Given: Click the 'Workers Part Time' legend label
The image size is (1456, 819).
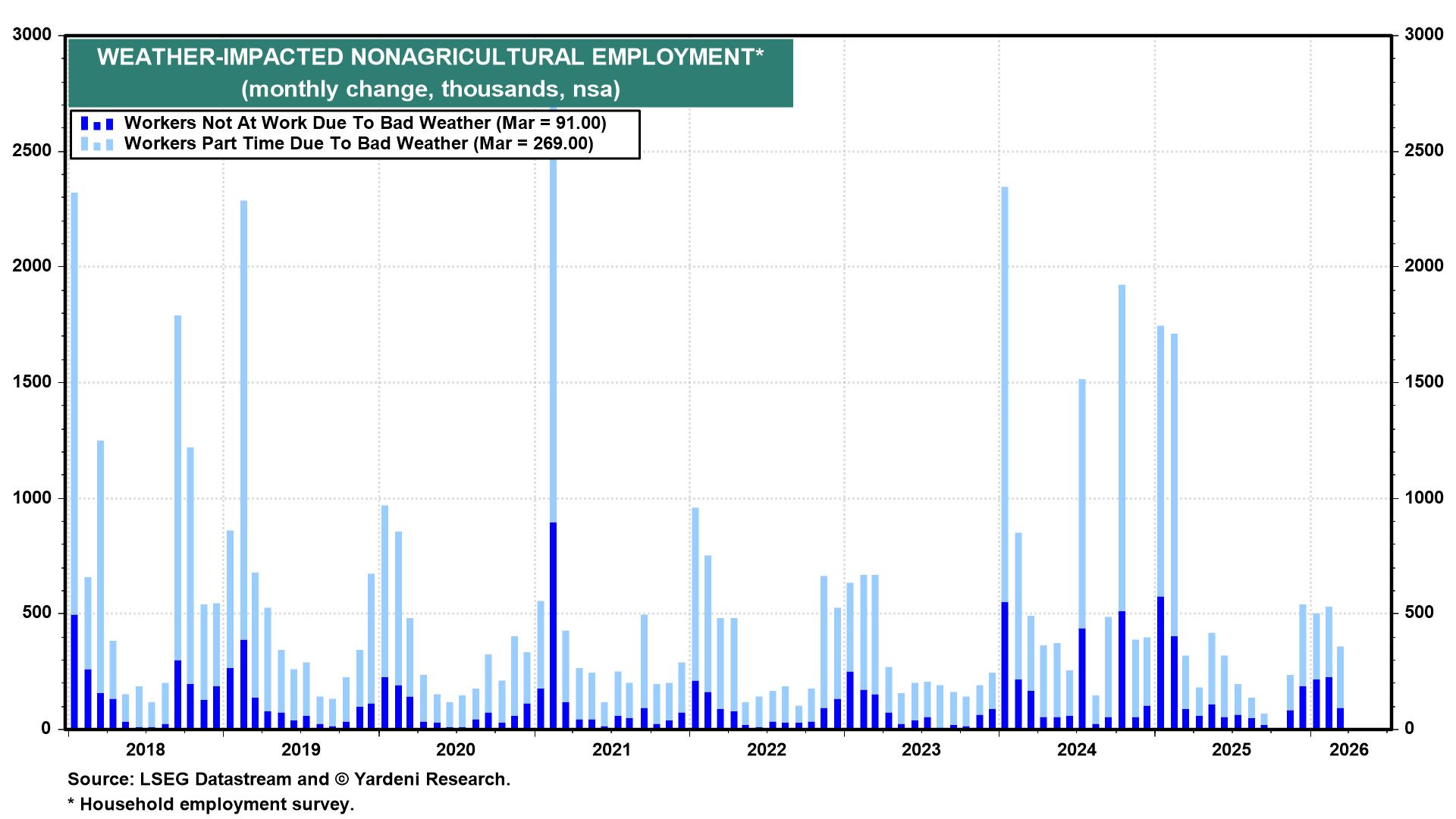Looking at the screenshot, I should pos(358,143).
